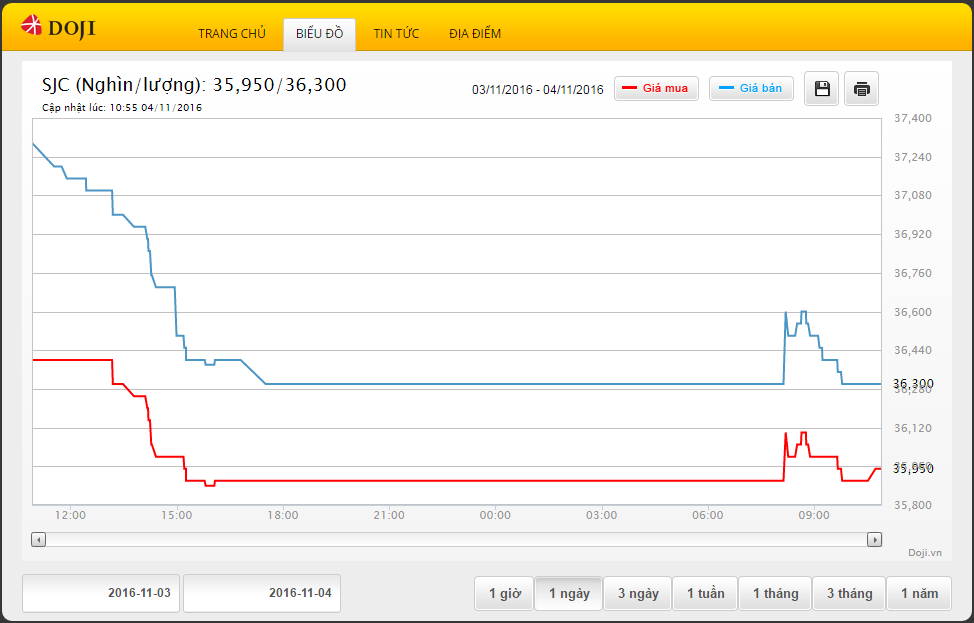Click the scrollbar left arrow
The height and width of the screenshot is (623, 974).
pos(39,540)
